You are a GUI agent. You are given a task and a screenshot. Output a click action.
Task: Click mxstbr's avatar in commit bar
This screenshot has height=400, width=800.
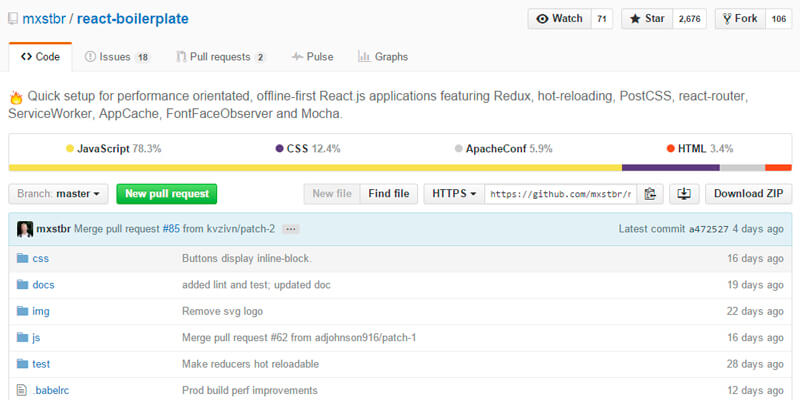pyautogui.click(x=25, y=229)
